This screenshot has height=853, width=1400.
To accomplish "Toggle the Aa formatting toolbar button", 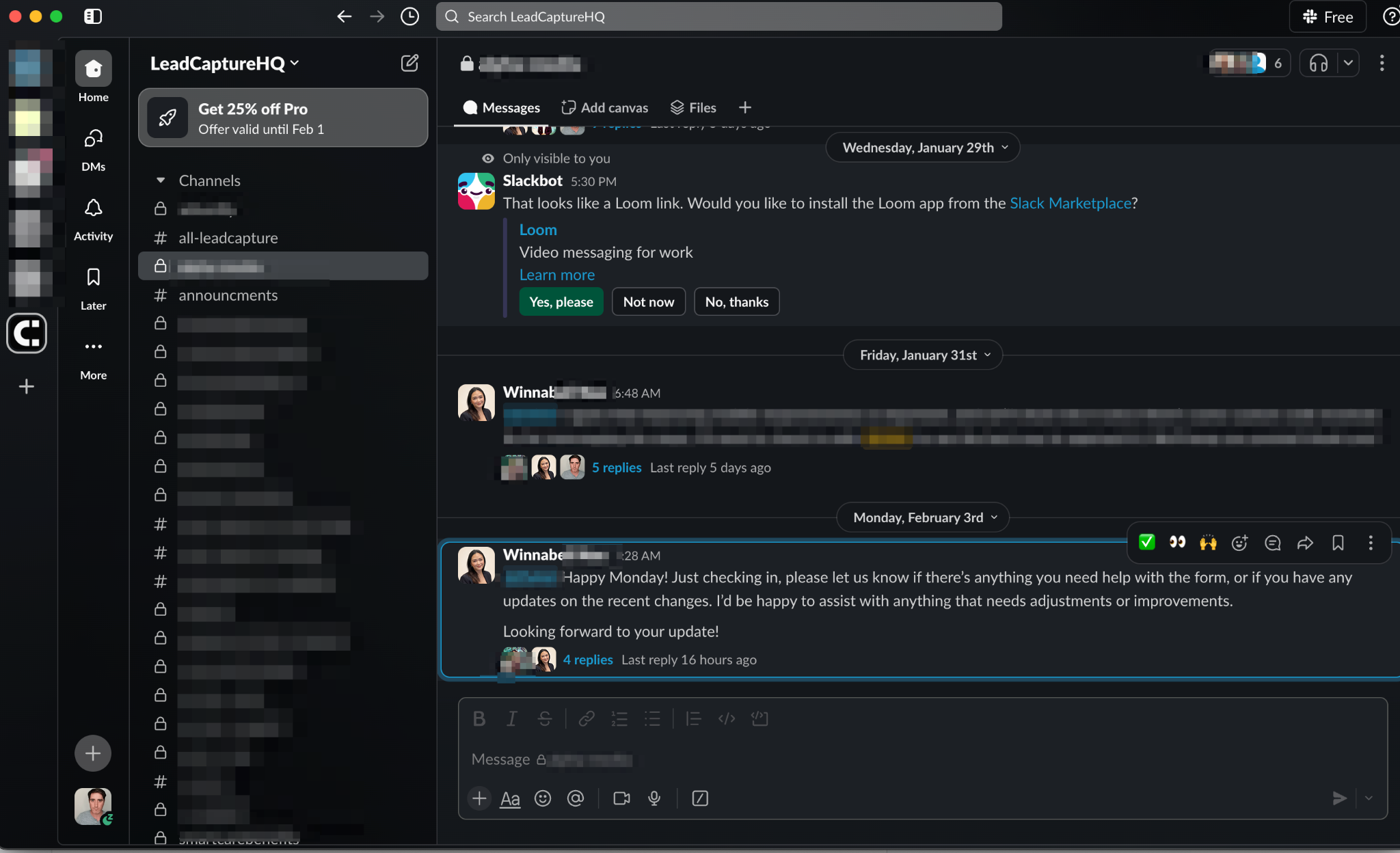I will 510,798.
